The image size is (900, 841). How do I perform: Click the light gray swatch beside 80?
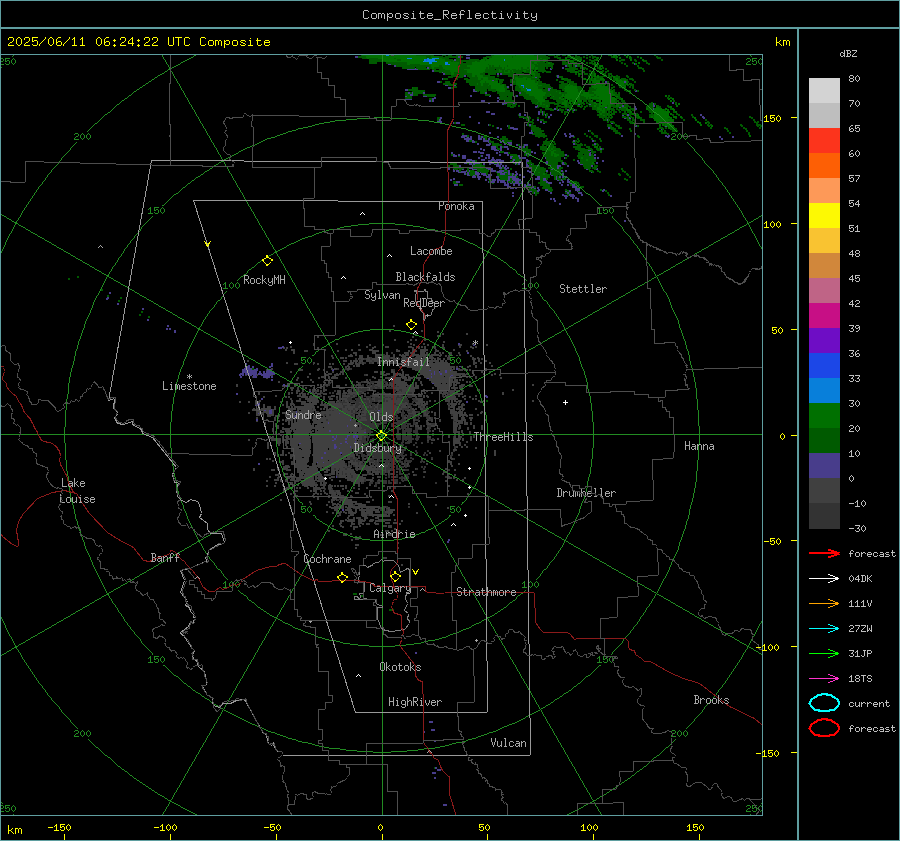(824, 90)
